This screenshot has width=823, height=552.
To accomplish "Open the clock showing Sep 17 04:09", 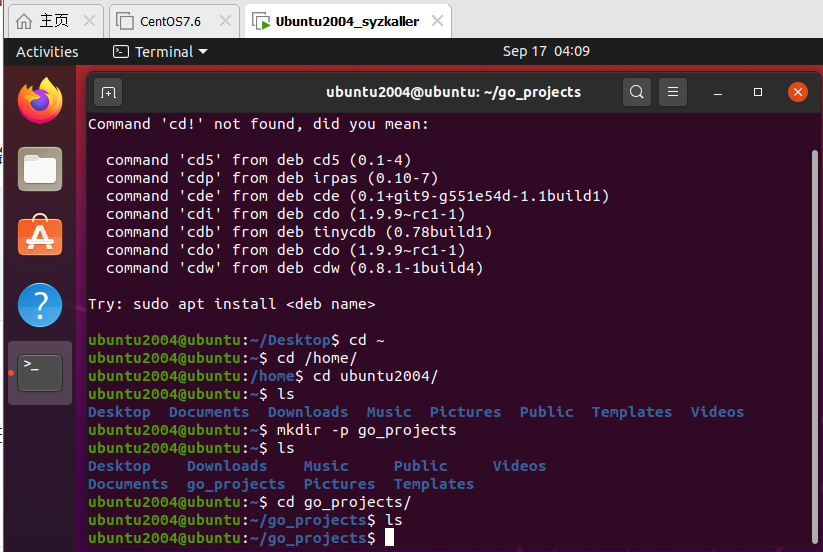I will click(546, 51).
